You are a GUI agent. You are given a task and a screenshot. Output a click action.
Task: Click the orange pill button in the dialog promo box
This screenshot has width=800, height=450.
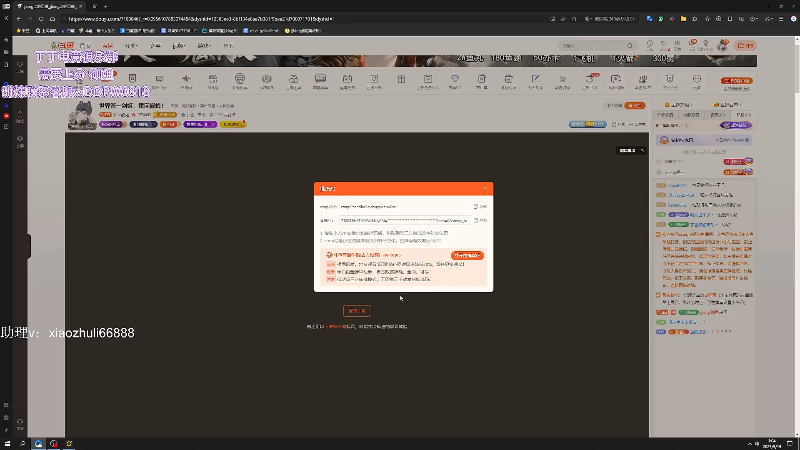[x=467, y=255]
